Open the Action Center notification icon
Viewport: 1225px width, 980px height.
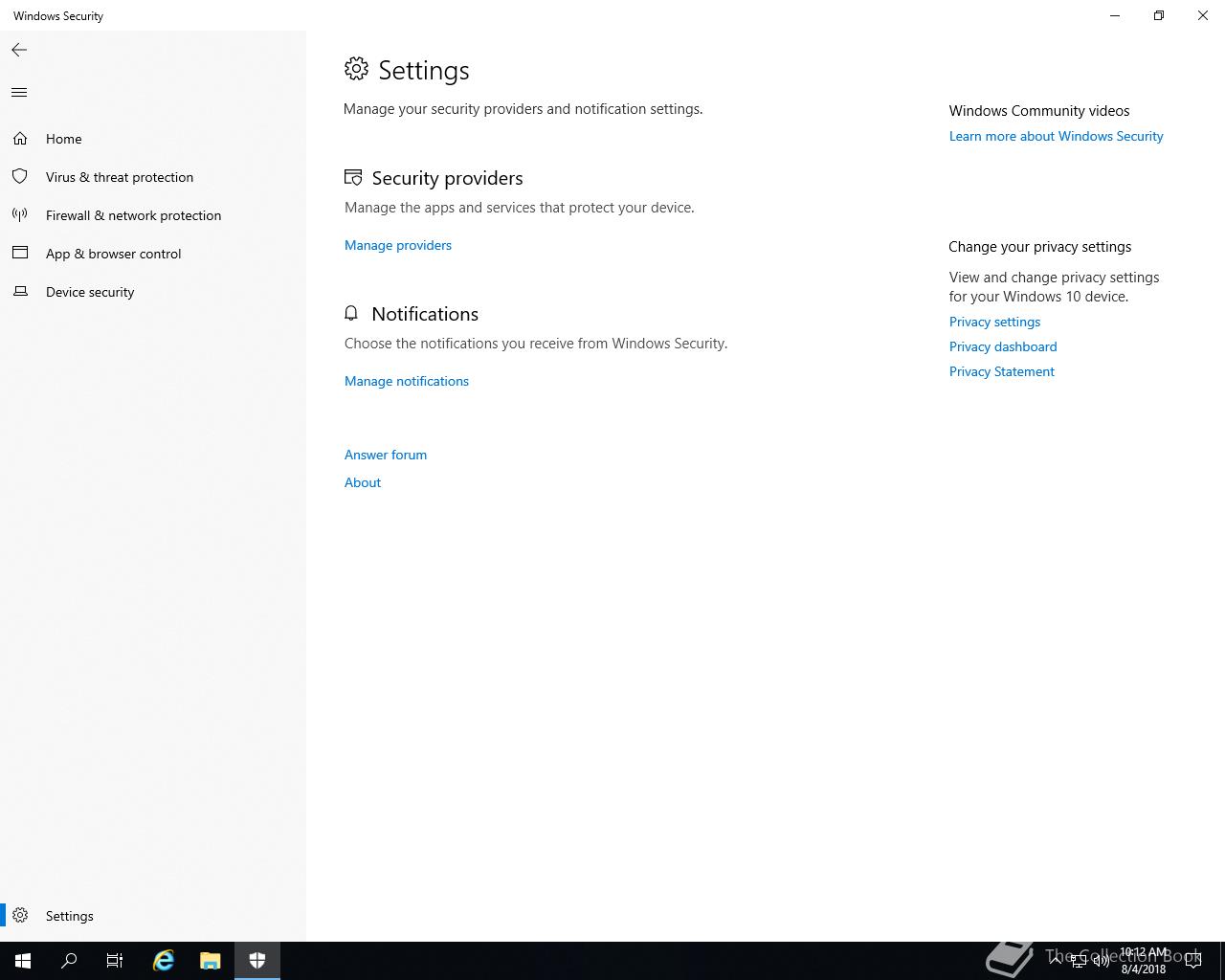1193,961
